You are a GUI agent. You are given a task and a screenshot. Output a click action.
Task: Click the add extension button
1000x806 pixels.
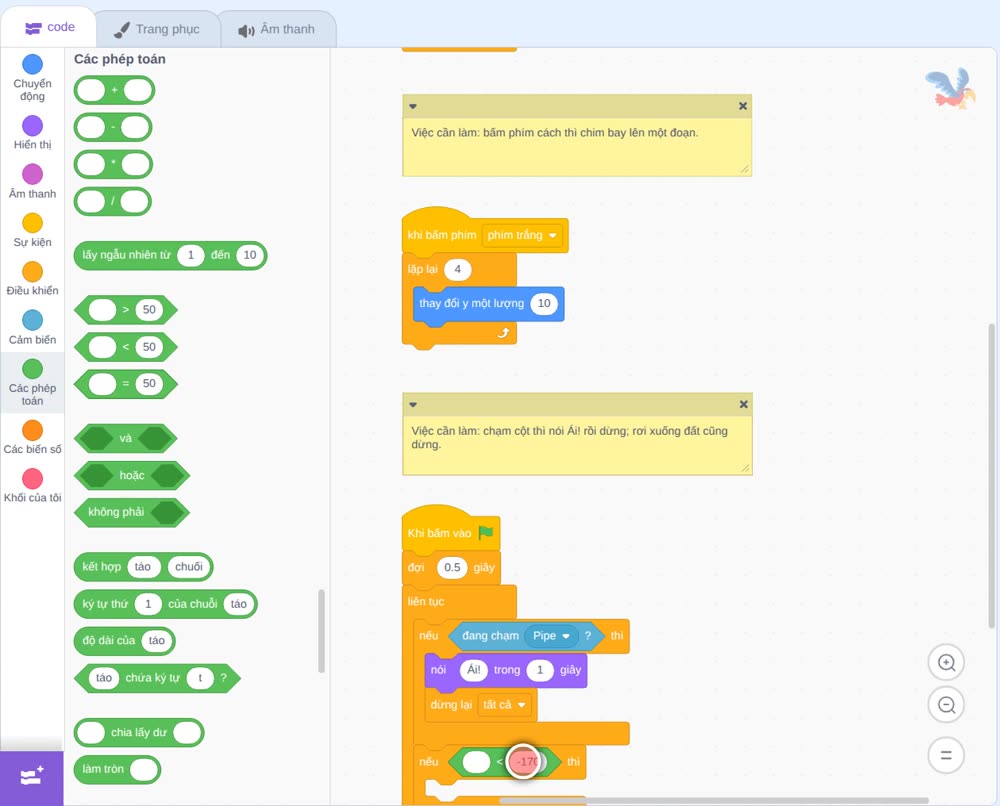tap(32, 777)
